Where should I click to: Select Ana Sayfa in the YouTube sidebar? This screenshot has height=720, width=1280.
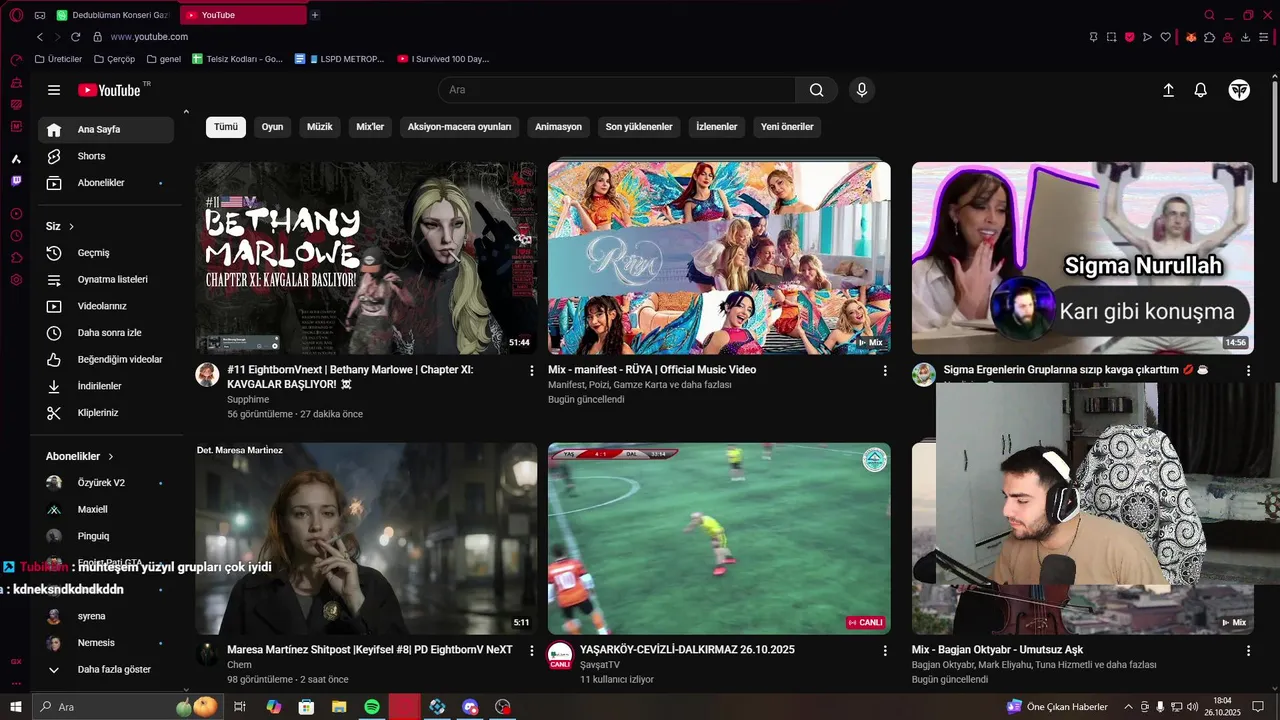tap(106, 130)
